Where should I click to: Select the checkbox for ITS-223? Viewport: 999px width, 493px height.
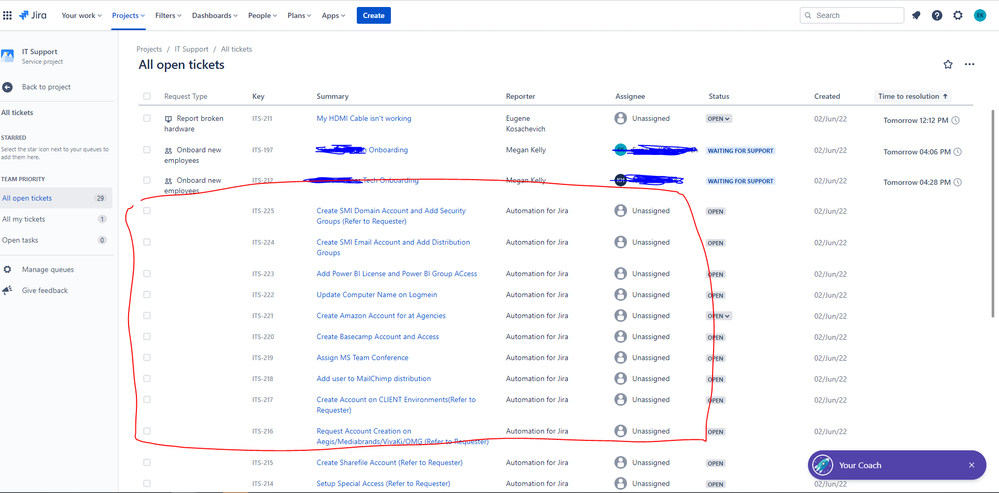tap(147, 273)
